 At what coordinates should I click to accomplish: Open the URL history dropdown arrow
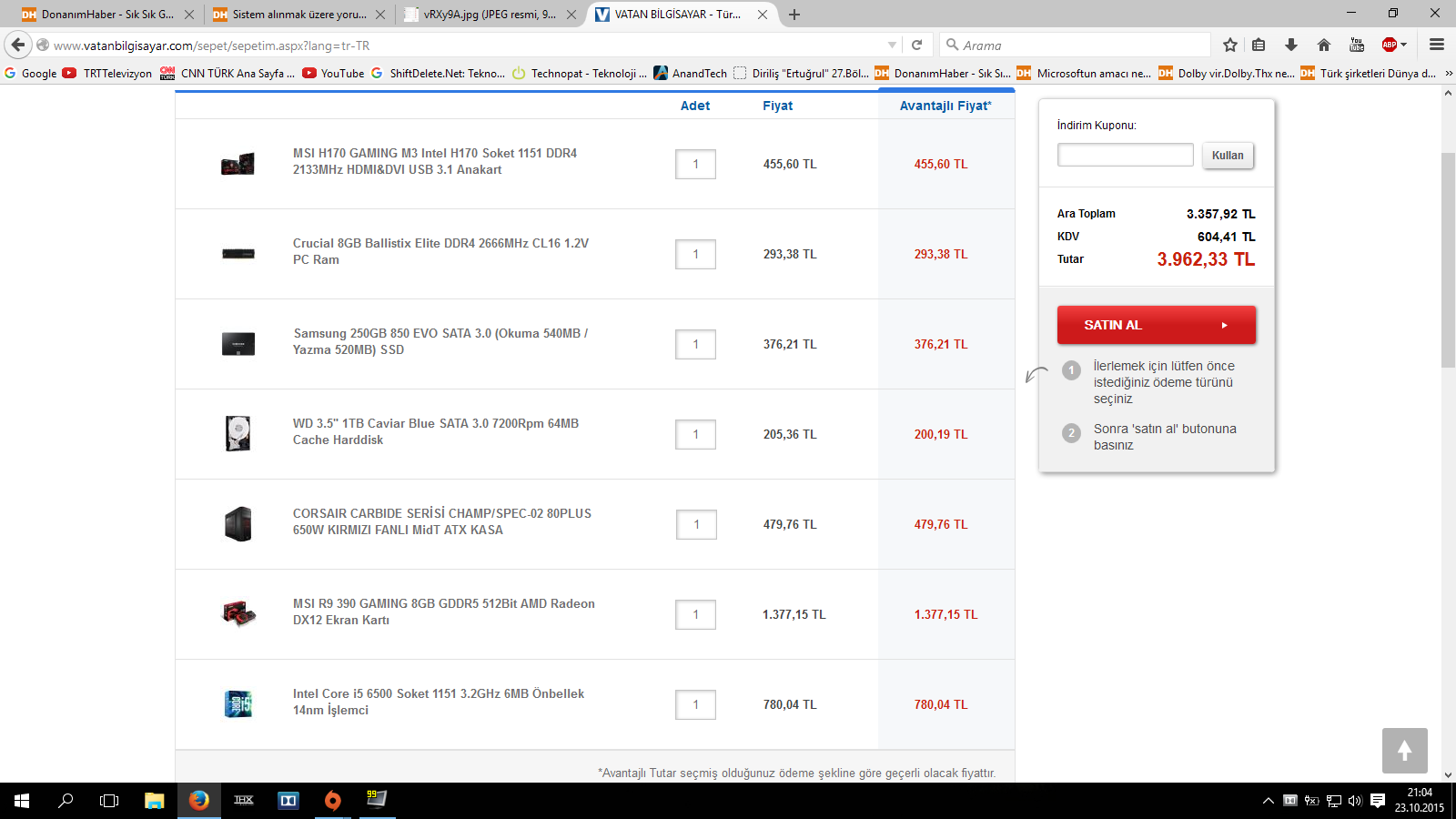pos(892,45)
